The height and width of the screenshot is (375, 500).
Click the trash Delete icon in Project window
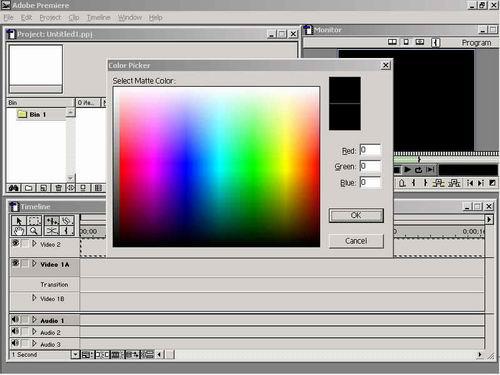click(x=58, y=188)
